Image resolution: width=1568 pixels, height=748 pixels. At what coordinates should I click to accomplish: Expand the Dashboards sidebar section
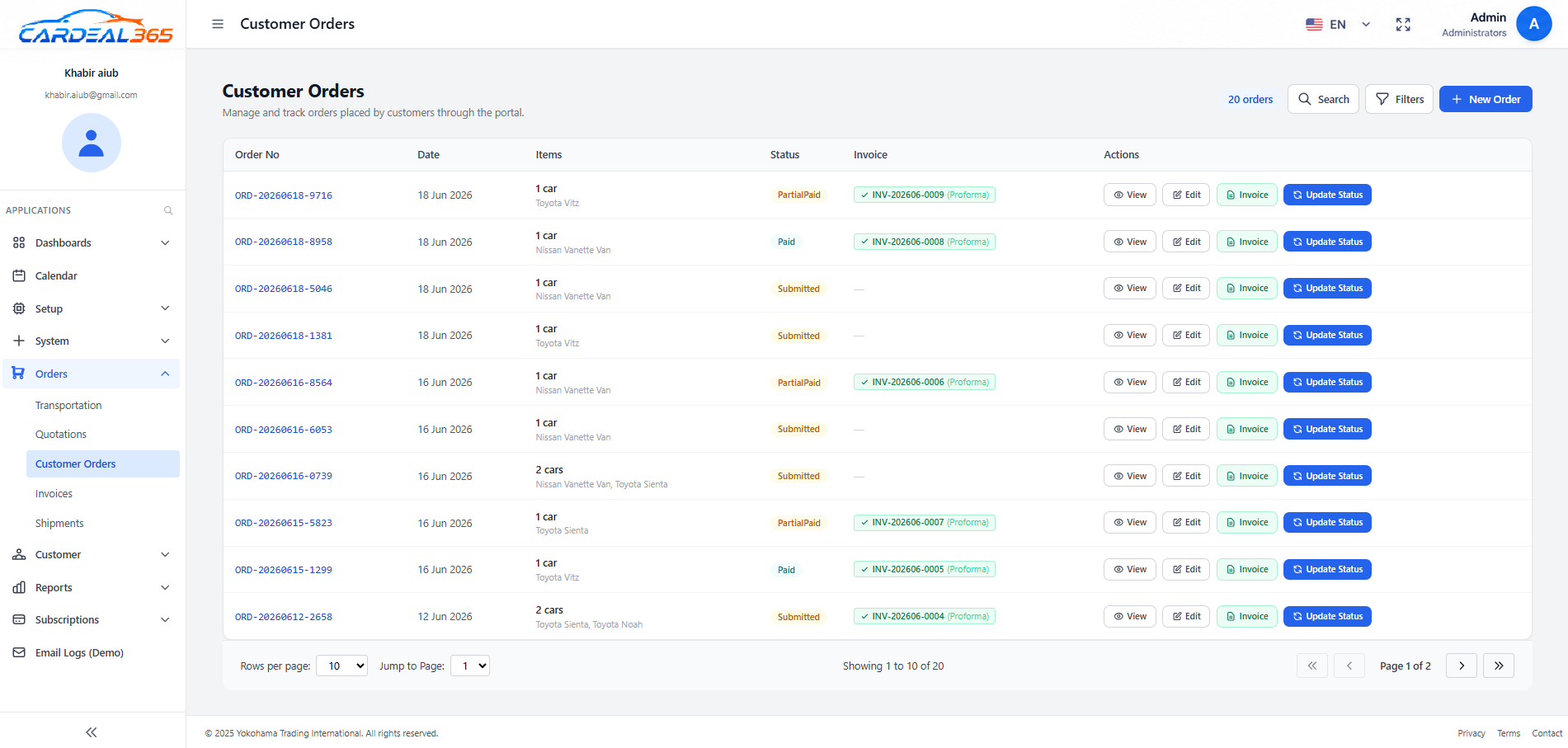(92, 242)
